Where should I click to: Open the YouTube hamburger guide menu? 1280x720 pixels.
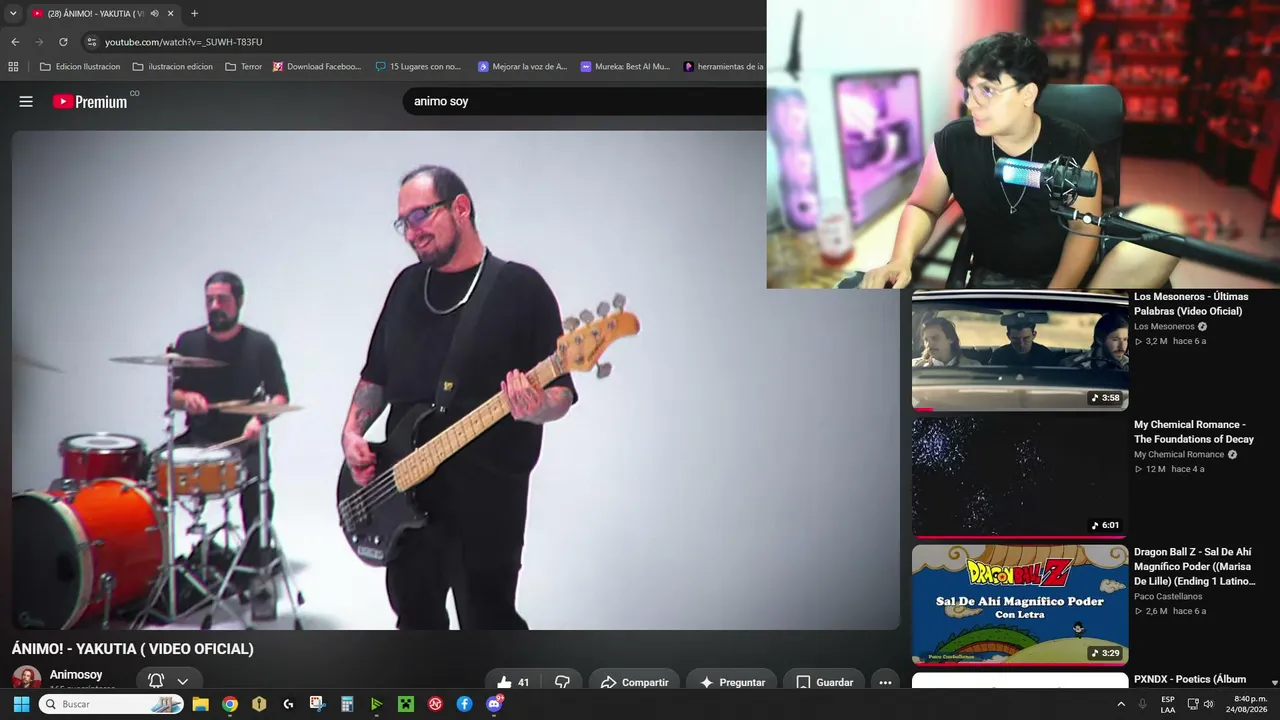pyautogui.click(x=26, y=101)
